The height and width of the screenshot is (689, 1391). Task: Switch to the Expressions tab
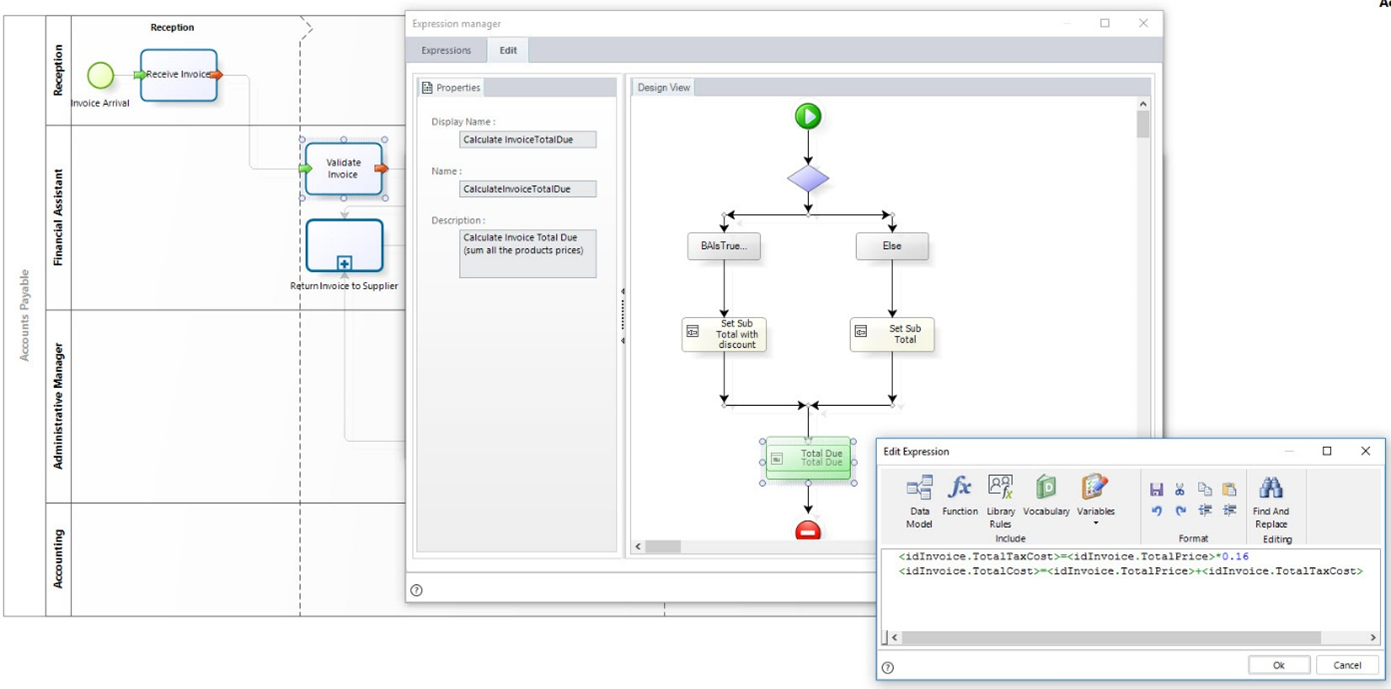(446, 50)
